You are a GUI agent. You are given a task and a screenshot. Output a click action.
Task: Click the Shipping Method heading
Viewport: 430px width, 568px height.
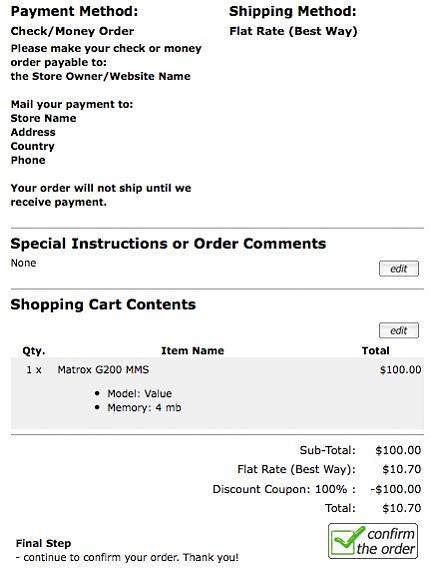click(x=293, y=11)
